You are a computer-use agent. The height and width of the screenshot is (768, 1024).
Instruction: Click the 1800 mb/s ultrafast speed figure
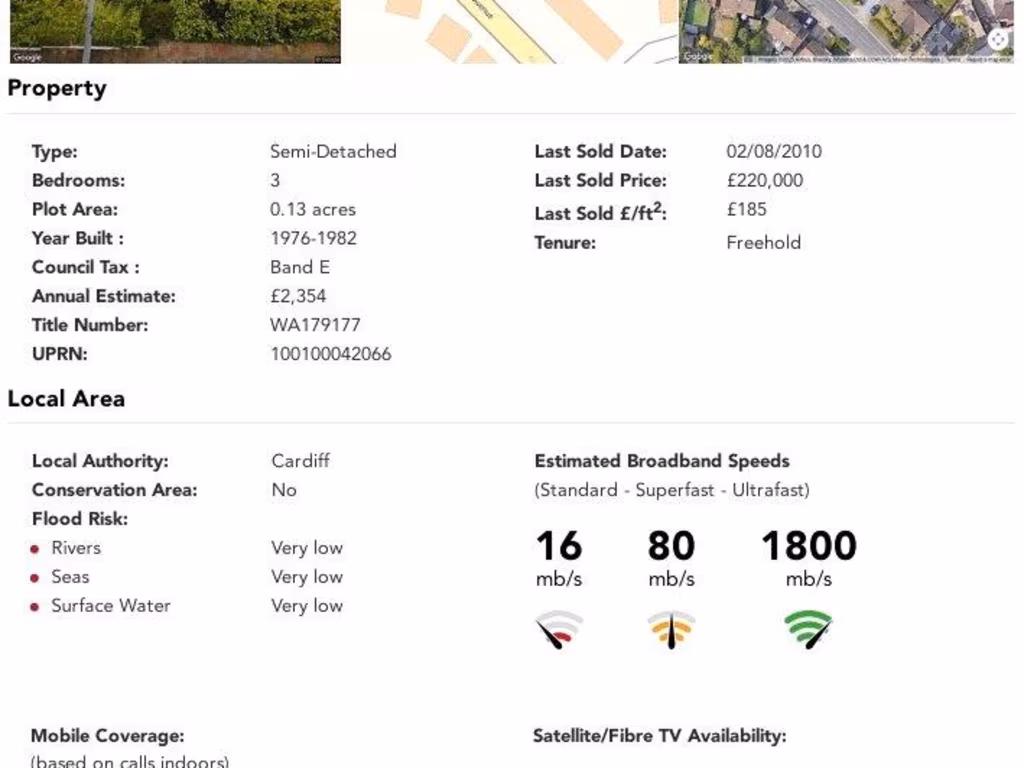click(808, 546)
